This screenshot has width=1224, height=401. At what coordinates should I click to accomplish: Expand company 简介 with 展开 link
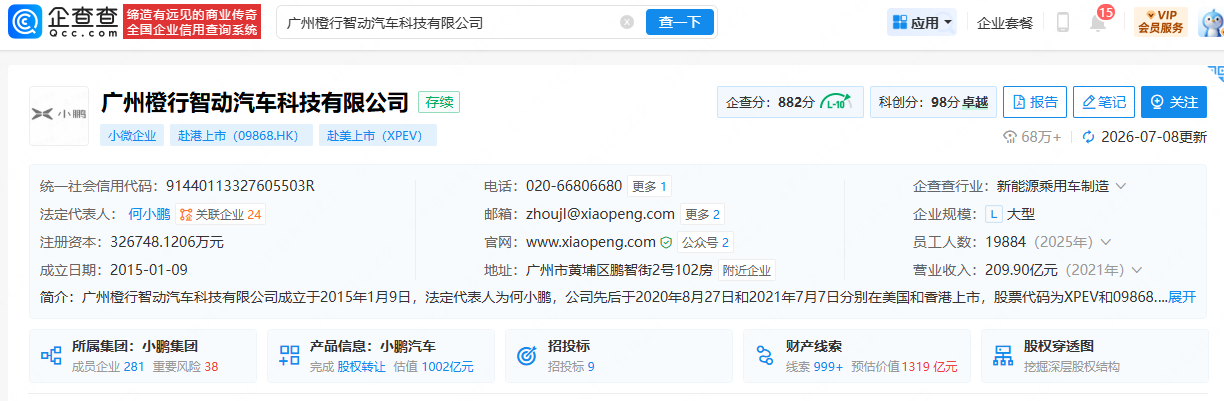tap(1182, 297)
